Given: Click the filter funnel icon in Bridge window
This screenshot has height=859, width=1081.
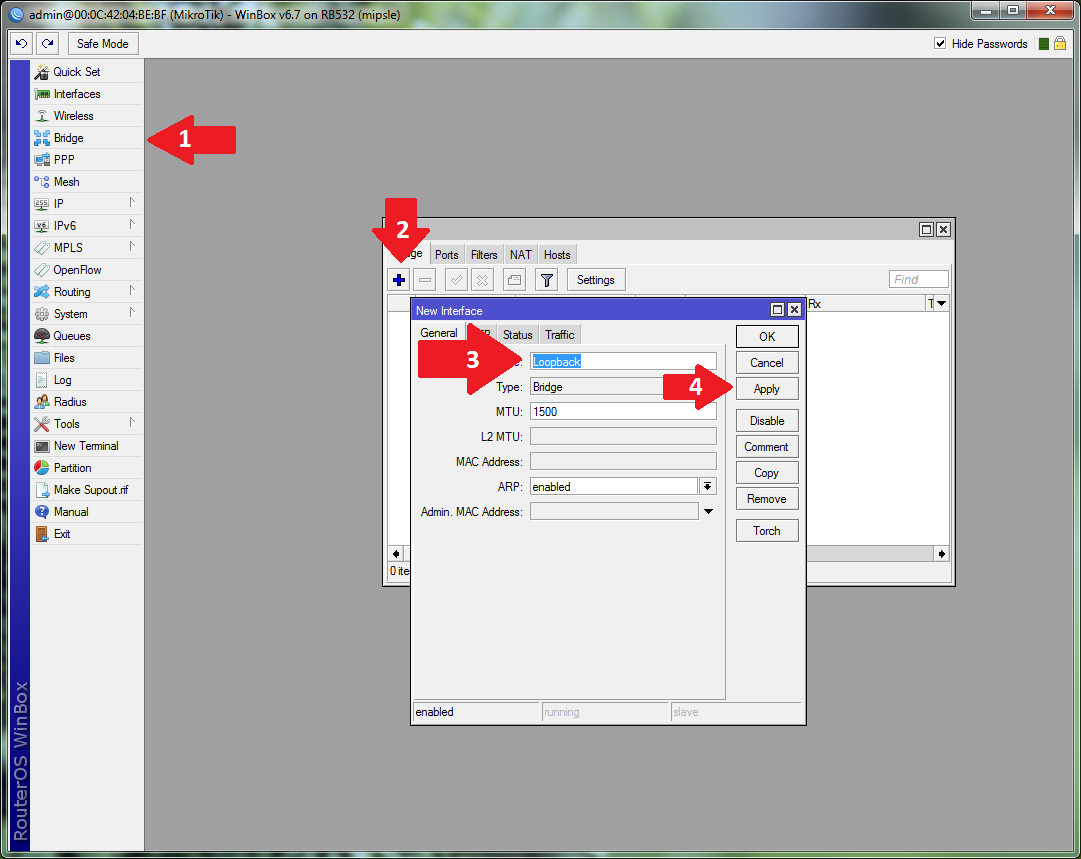Looking at the screenshot, I should click(547, 280).
